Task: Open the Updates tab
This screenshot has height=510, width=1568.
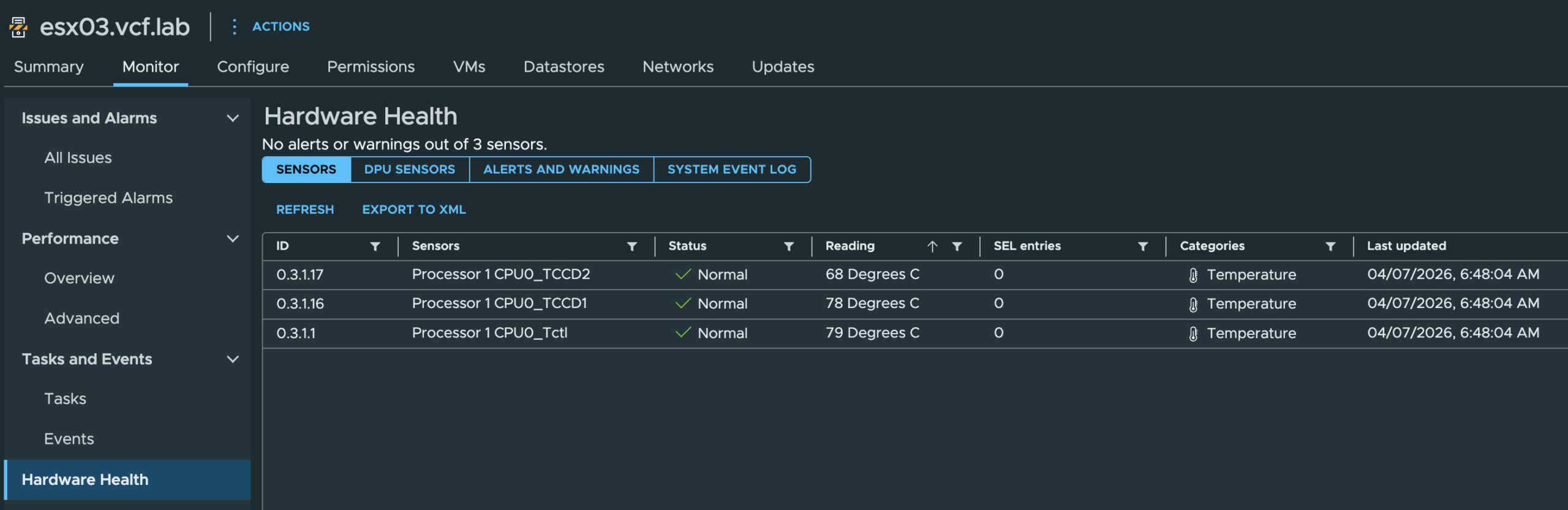Action: pos(783,67)
